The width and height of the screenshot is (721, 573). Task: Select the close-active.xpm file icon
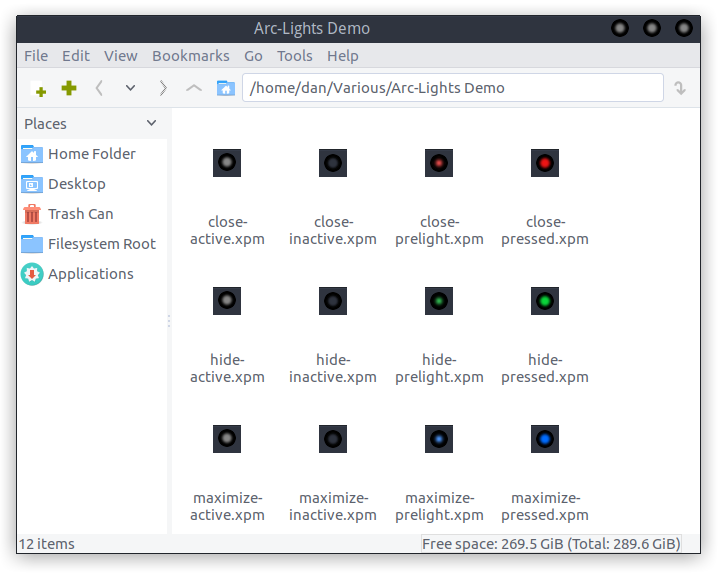(227, 163)
